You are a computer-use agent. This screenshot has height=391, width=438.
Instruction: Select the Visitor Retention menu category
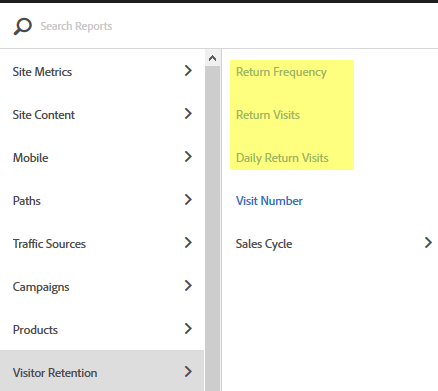click(102, 372)
